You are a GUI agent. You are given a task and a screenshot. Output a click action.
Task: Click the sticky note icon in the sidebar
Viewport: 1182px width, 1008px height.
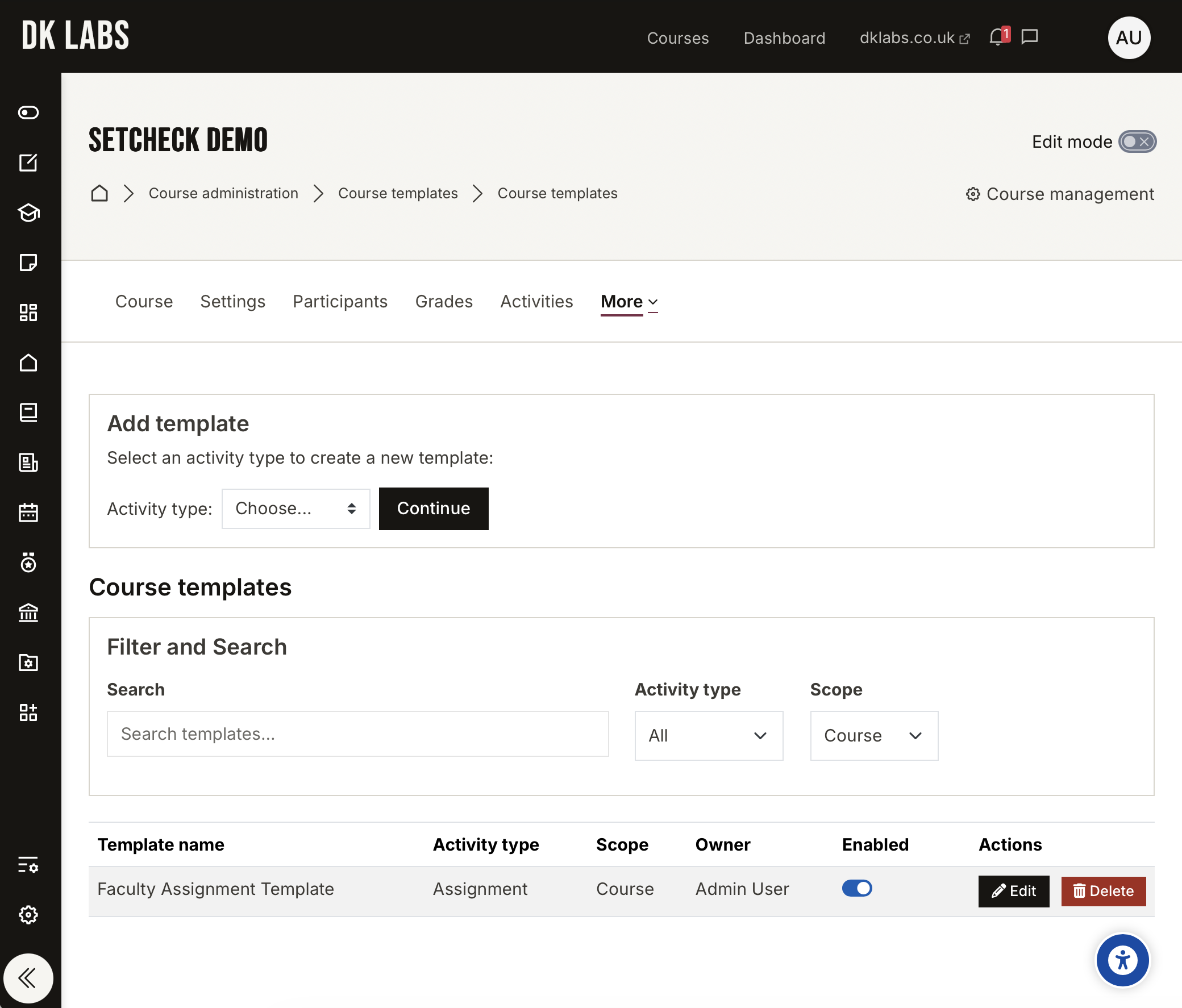point(28,263)
